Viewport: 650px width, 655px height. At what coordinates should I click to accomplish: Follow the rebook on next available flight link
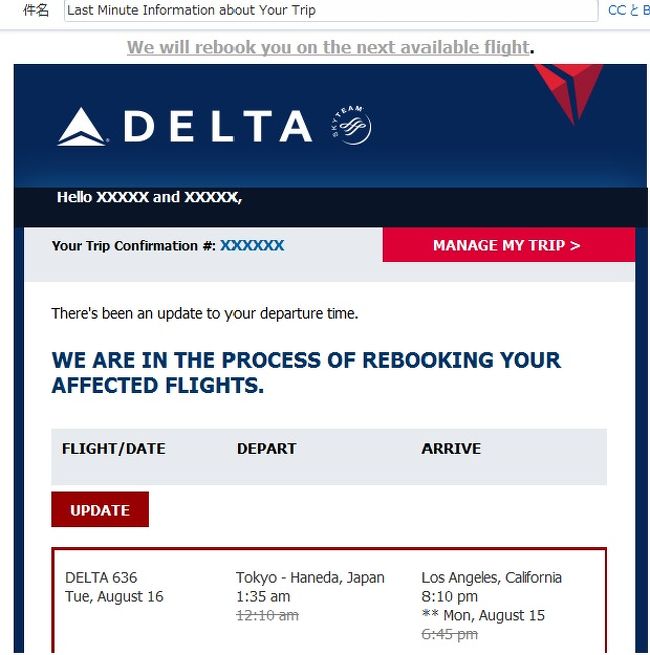click(x=328, y=47)
